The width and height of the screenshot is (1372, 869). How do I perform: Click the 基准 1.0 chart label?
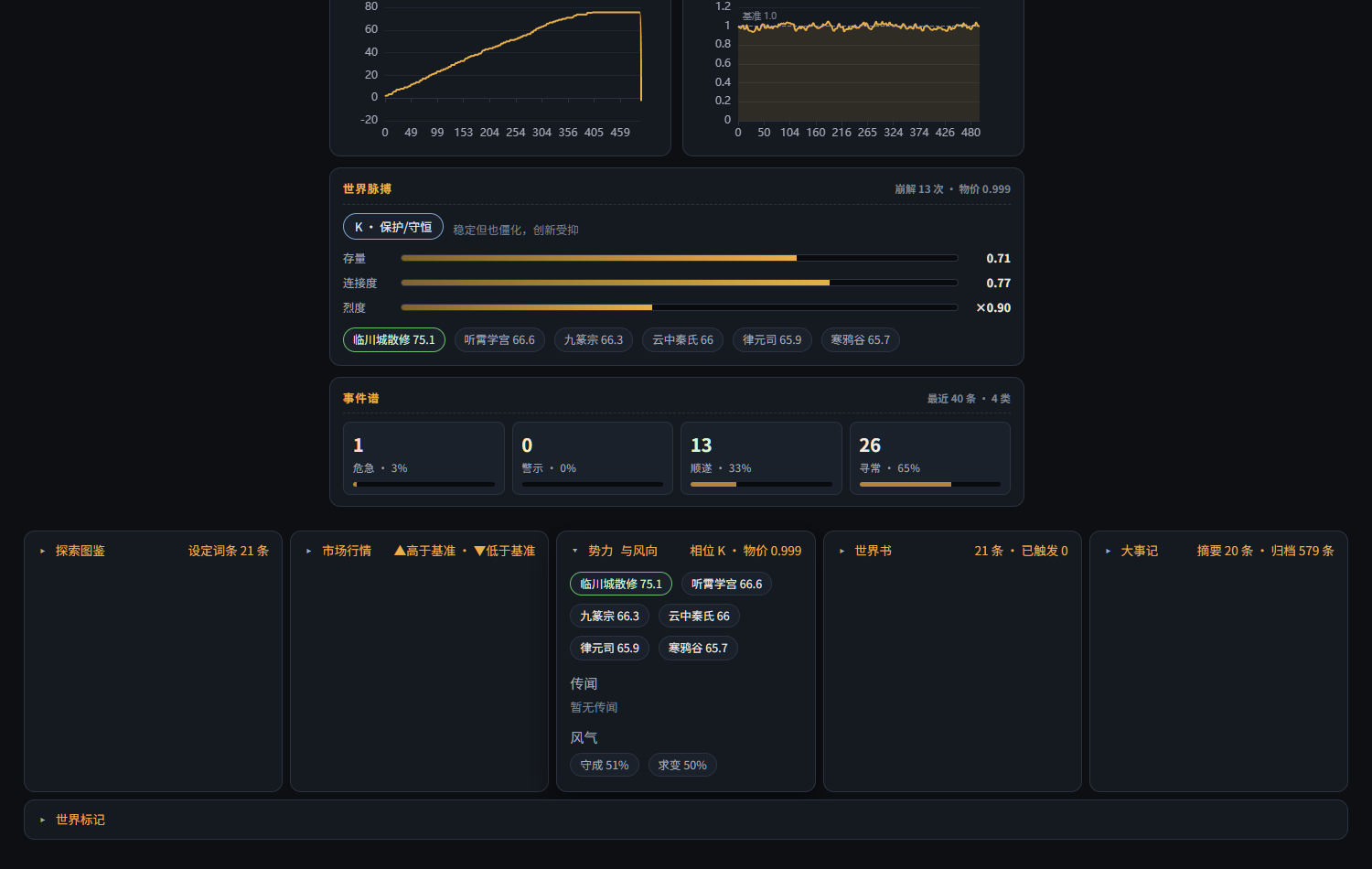click(x=759, y=16)
